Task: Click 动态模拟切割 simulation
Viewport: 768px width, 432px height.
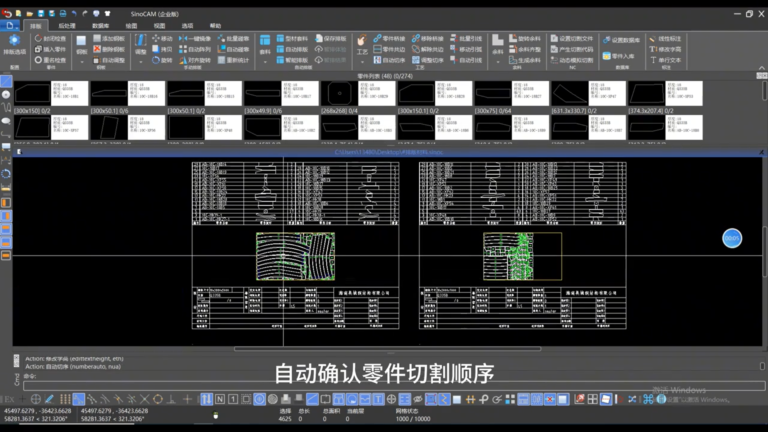Action: point(572,60)
